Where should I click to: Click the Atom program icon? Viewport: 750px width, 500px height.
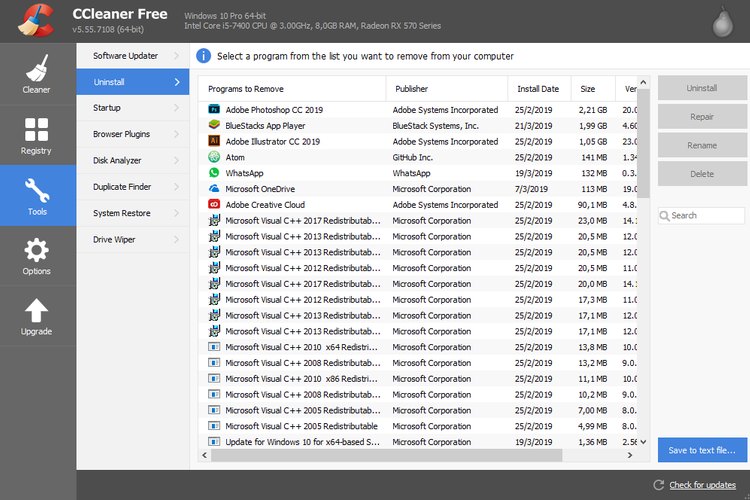[214, 157]
